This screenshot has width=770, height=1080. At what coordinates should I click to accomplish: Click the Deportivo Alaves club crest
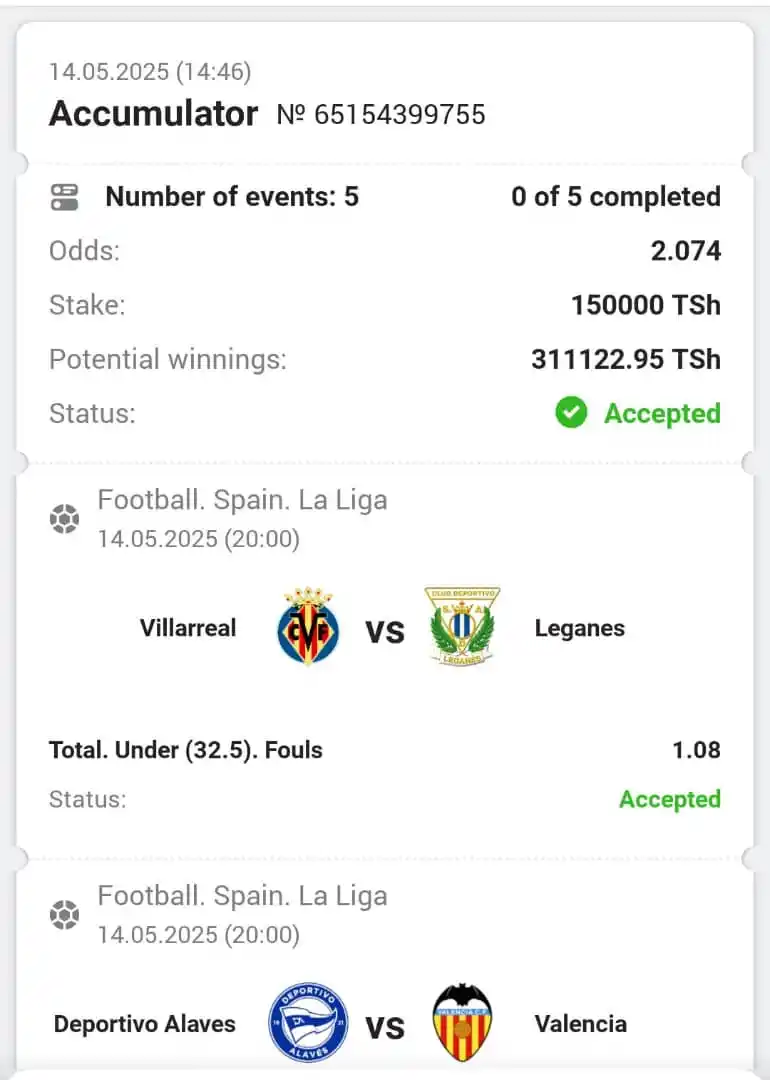click(308, 1023)
